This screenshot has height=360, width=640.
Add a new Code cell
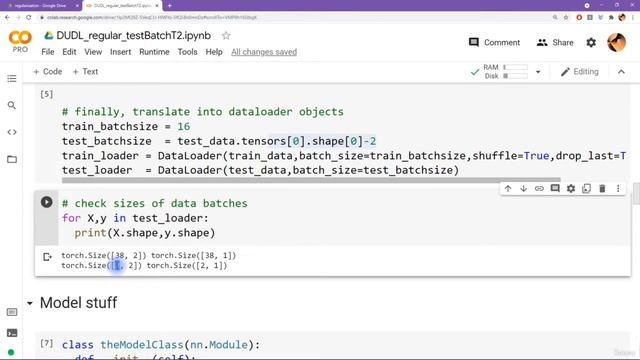pos(48,72)
